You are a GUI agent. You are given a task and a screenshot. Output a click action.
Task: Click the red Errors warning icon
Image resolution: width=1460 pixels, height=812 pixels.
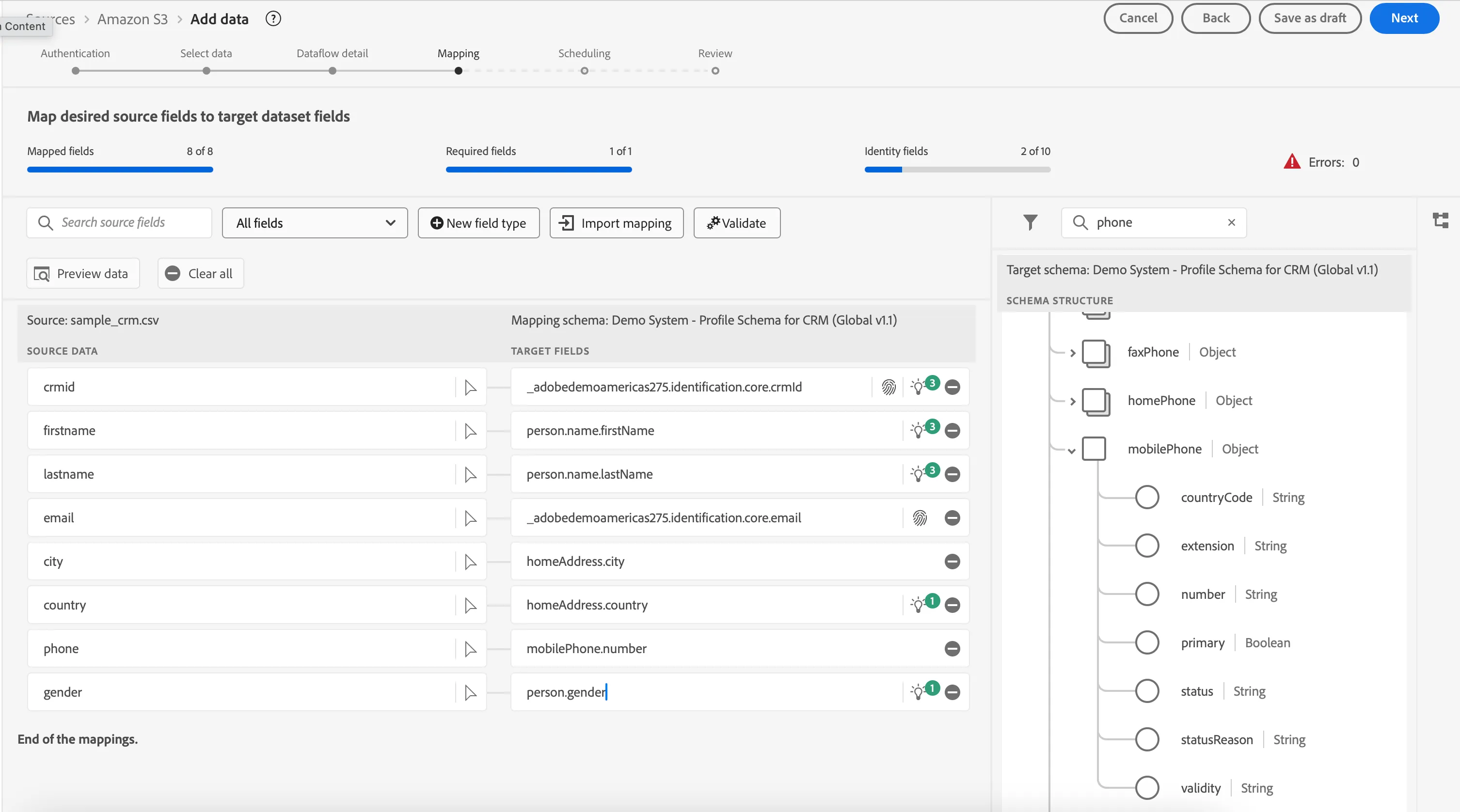tap(1292, 162)
